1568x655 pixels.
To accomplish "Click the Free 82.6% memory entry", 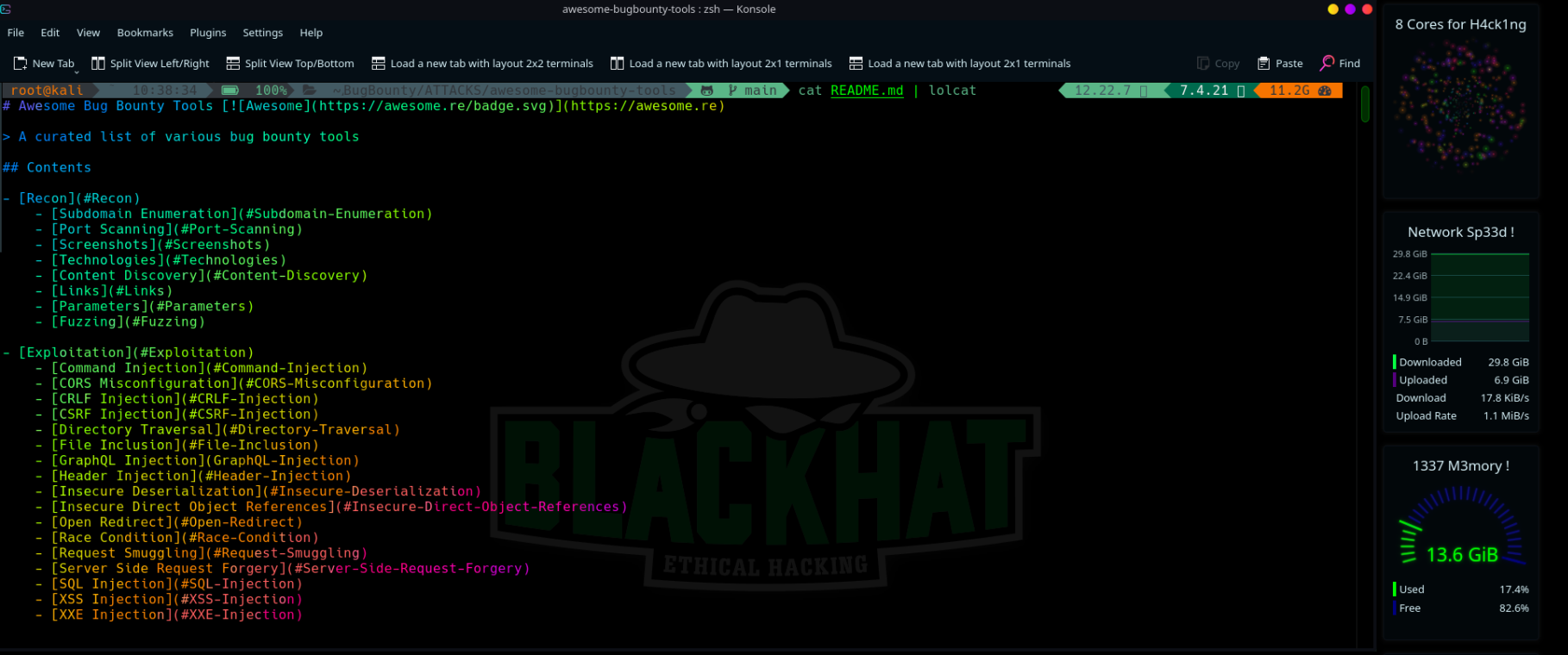I will (x=1461, y=608).
